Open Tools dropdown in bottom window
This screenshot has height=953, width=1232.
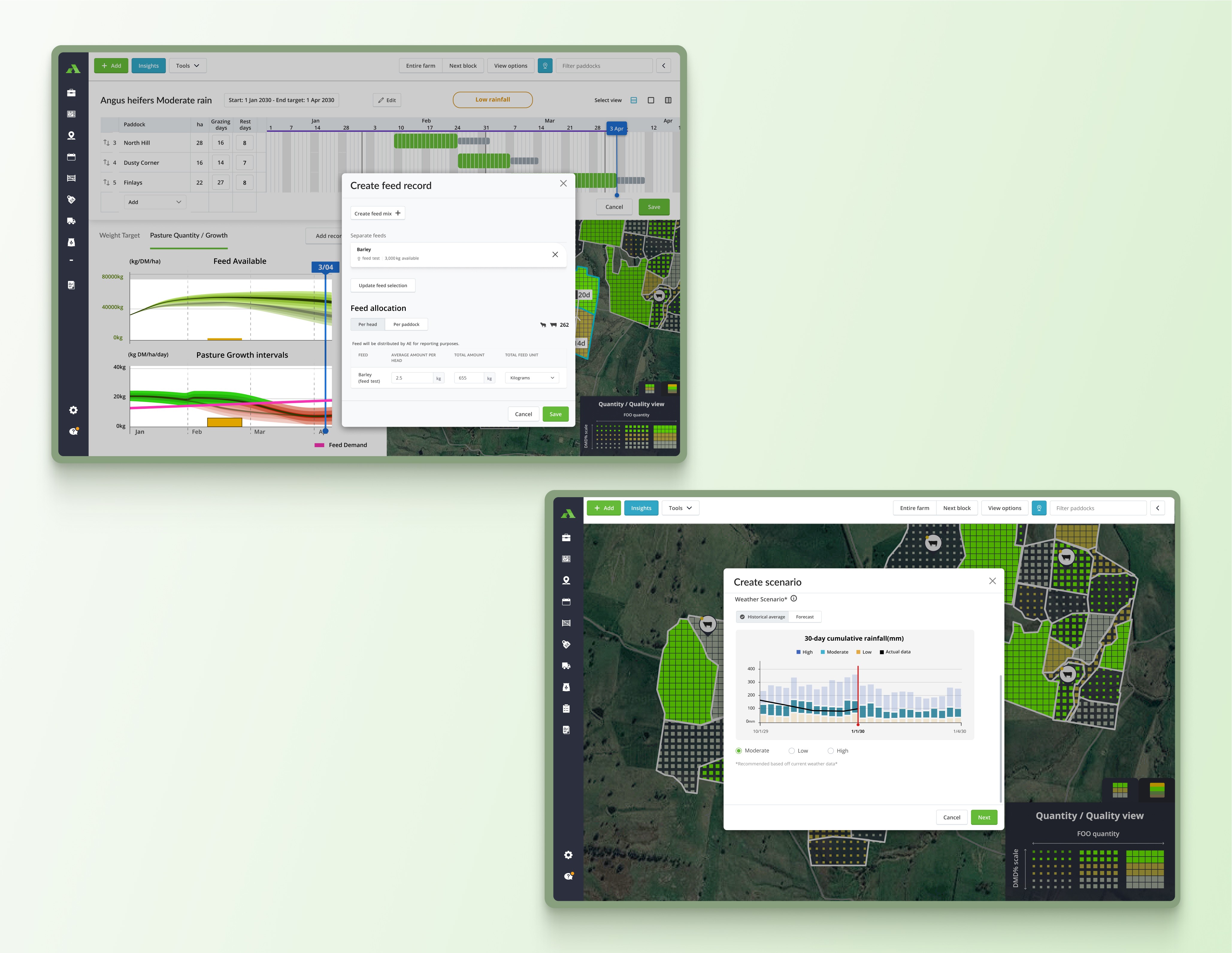tap(680, 508)
